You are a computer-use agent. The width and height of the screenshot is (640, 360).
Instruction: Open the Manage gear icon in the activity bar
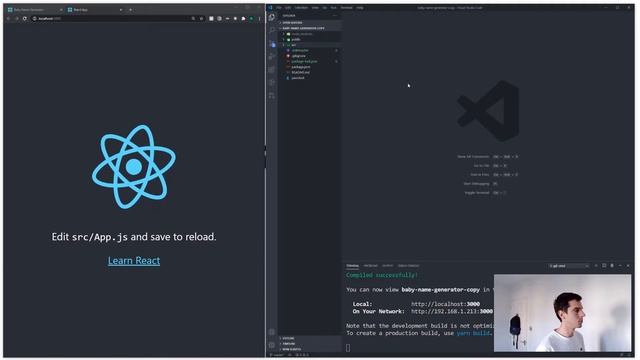[272, 345]
